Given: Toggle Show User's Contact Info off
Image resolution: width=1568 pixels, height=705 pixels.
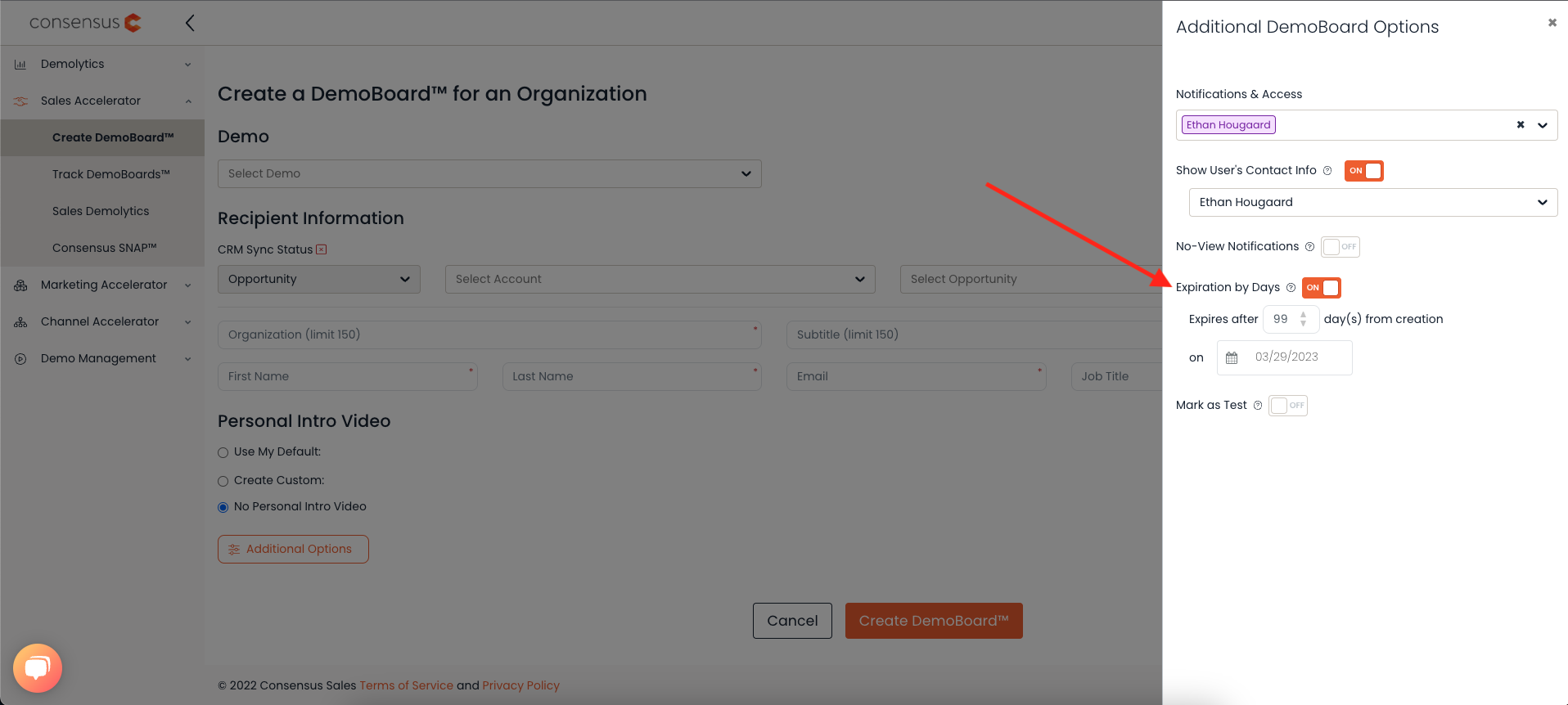Looking at the screenshot, I should click(x=1363, y=171).
